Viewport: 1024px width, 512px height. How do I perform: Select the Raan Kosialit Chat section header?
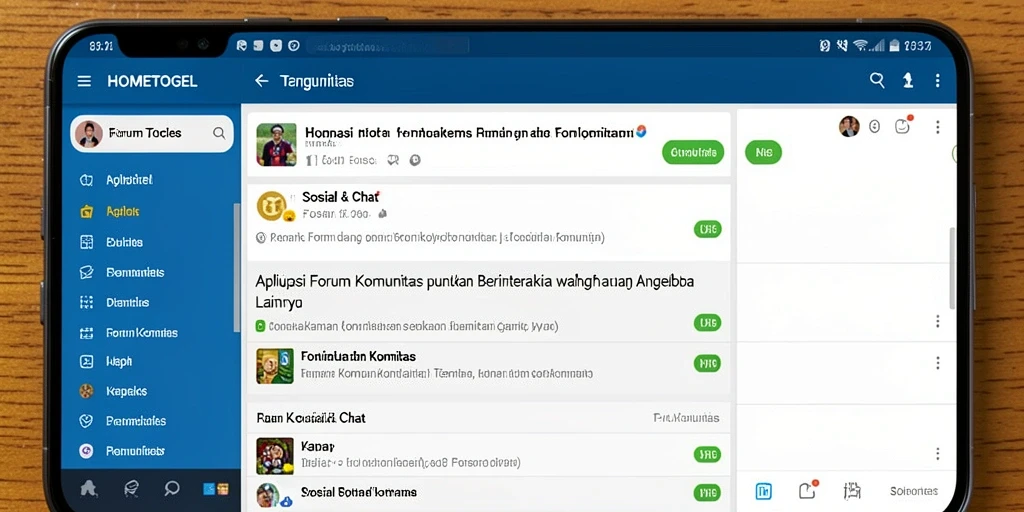pyautogui.click(x=311, y=418)
